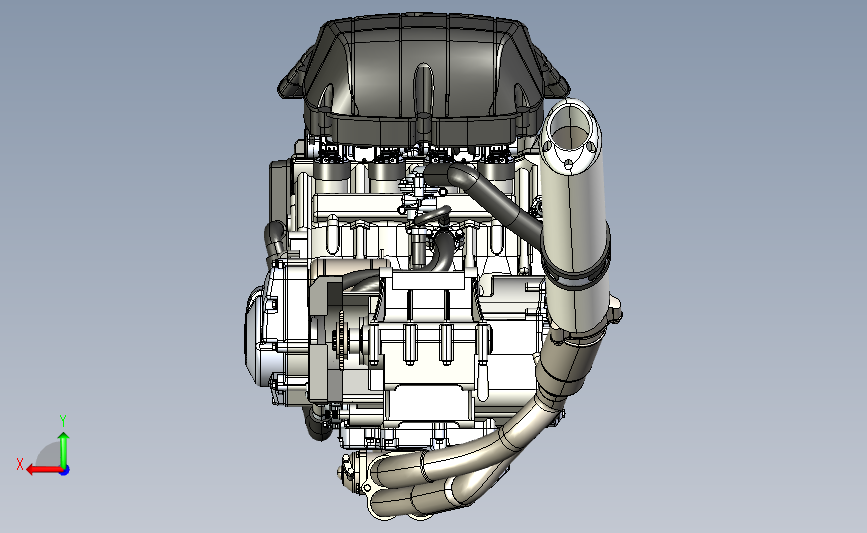Image resolution: width=867 pixels, height=533 pixels.
Task: Select the toothed drive sprocket on the engine
Action: pos(340,339)
